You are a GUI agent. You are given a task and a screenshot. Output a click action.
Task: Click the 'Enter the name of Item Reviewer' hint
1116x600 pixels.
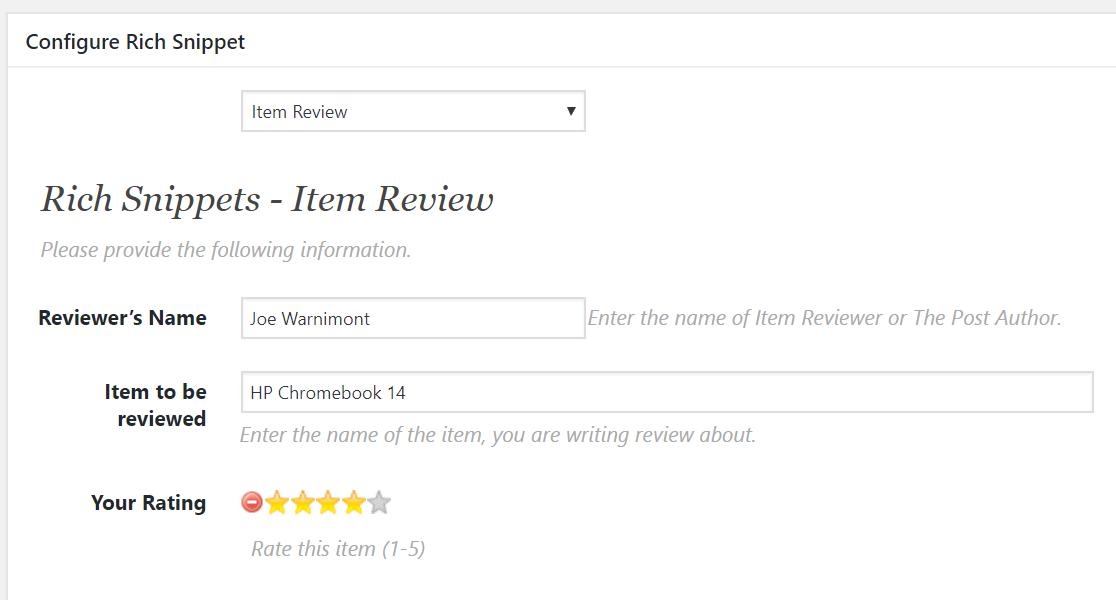(x=823, y=318)
